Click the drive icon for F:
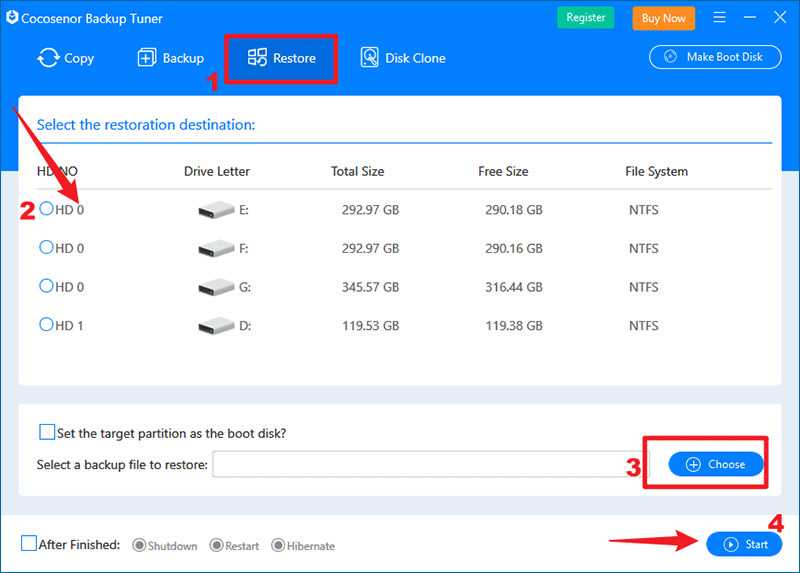 [x=216, y=248]
